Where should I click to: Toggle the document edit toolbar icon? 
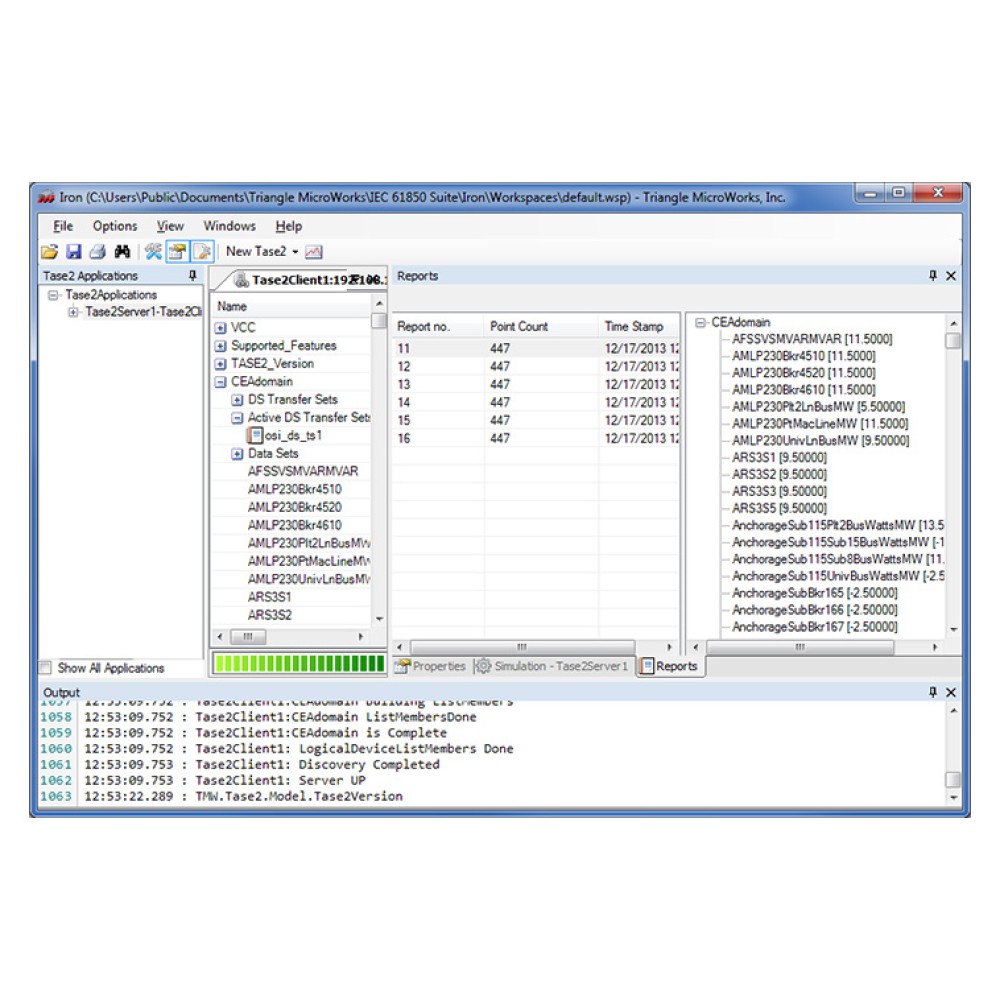pos(202,252)
